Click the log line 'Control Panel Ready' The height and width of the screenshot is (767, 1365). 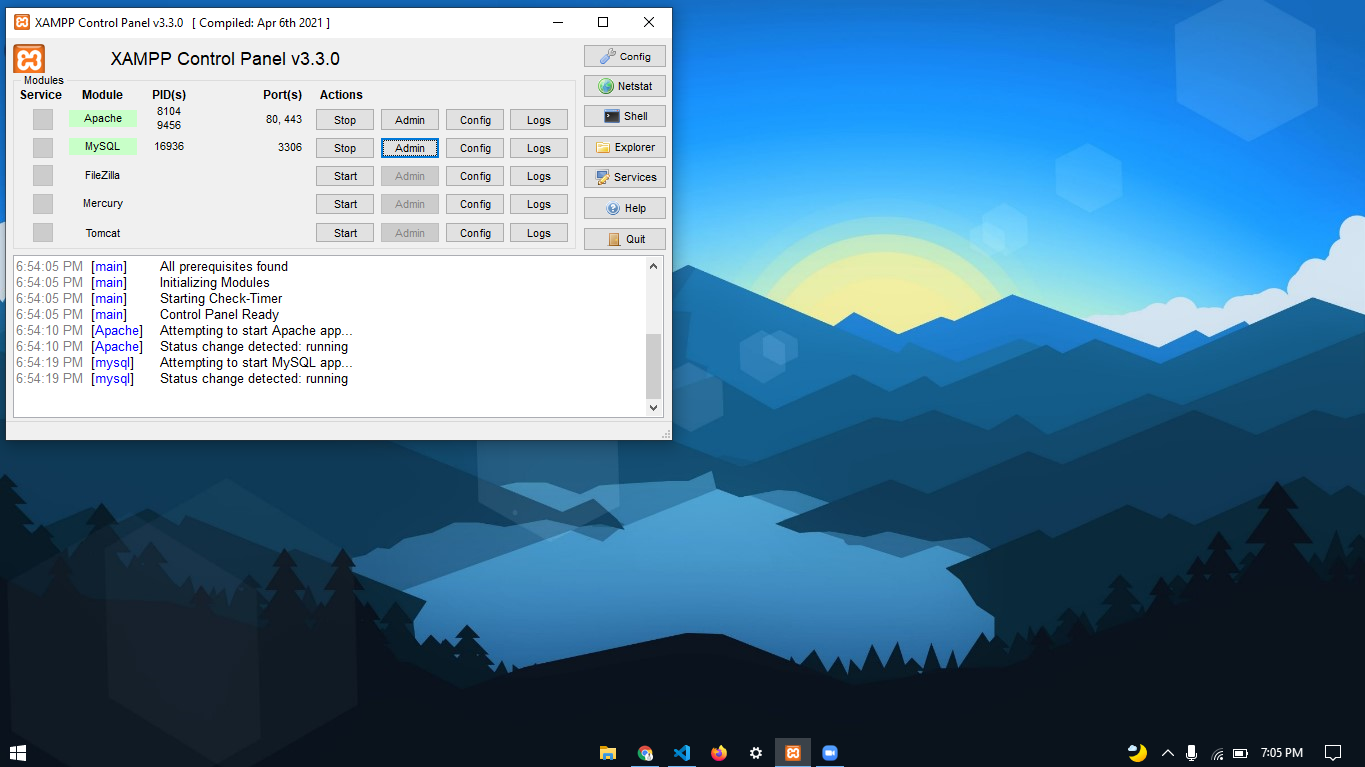[219, 314]
